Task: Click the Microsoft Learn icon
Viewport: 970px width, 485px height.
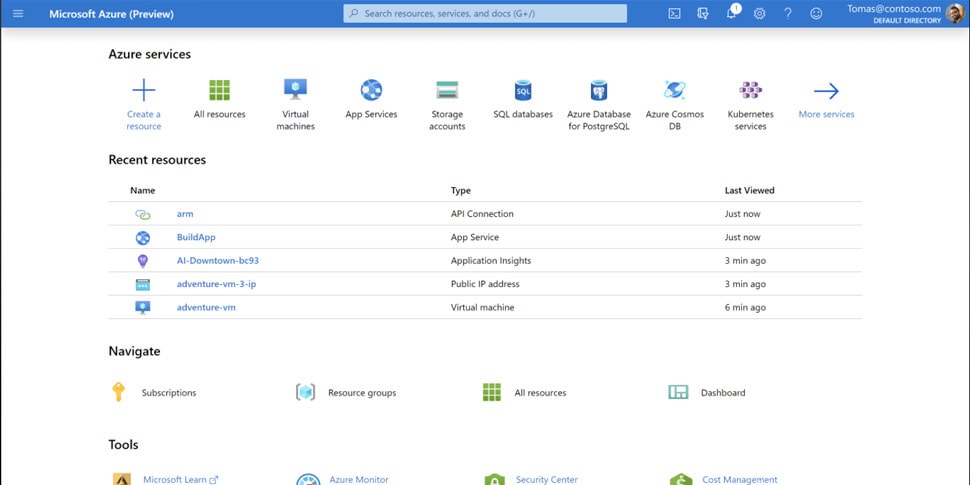Action: [122, 480]
